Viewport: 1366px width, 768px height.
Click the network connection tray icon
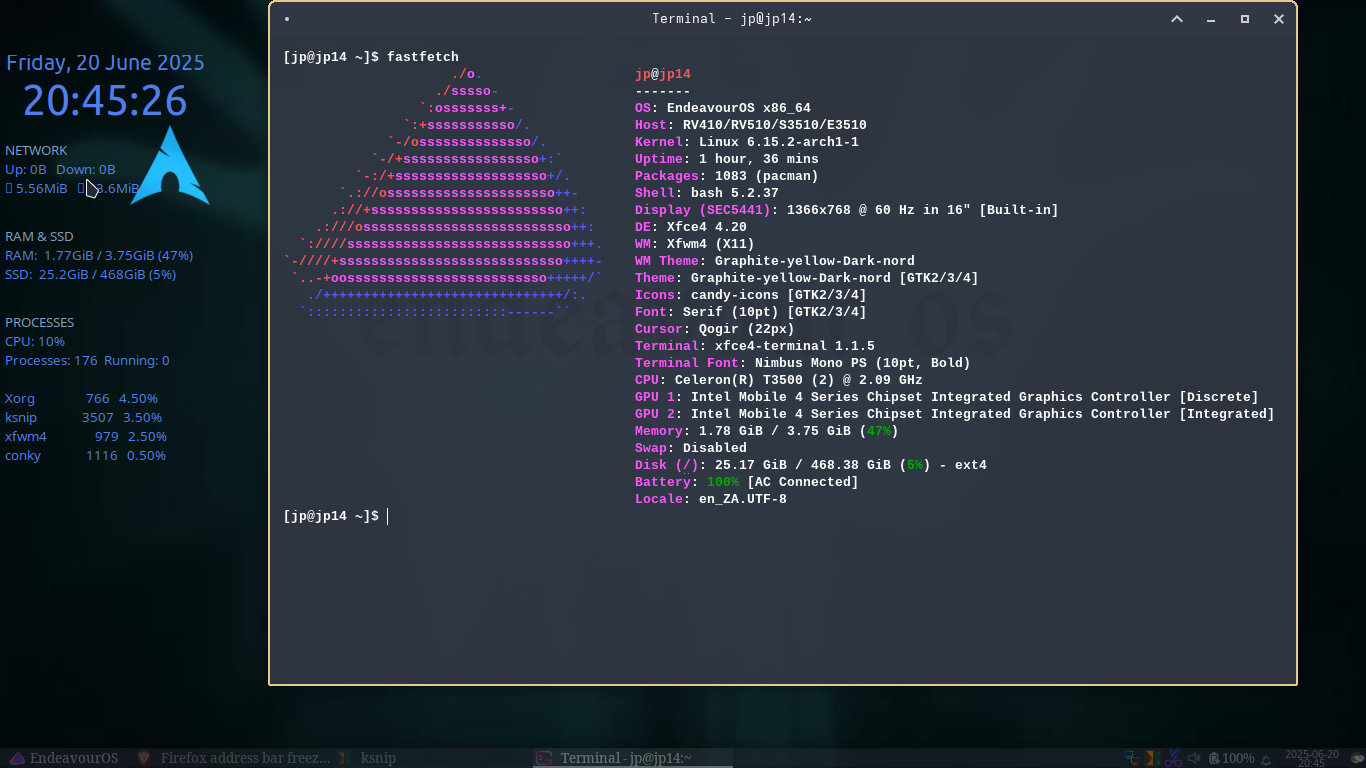(x=1131, y=758)
